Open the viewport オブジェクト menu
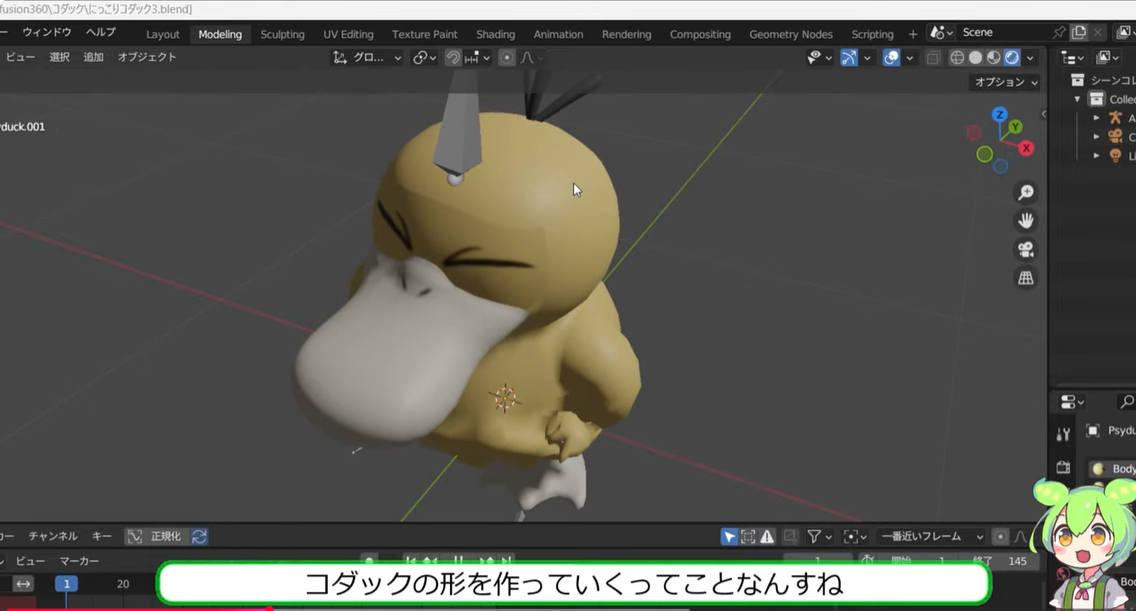The height and width of the screenshot is (611, 1136). tap(147, 57)
